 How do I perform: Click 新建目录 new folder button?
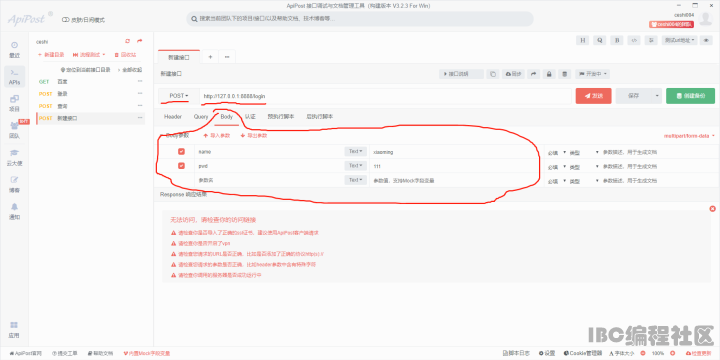(51, 55)
